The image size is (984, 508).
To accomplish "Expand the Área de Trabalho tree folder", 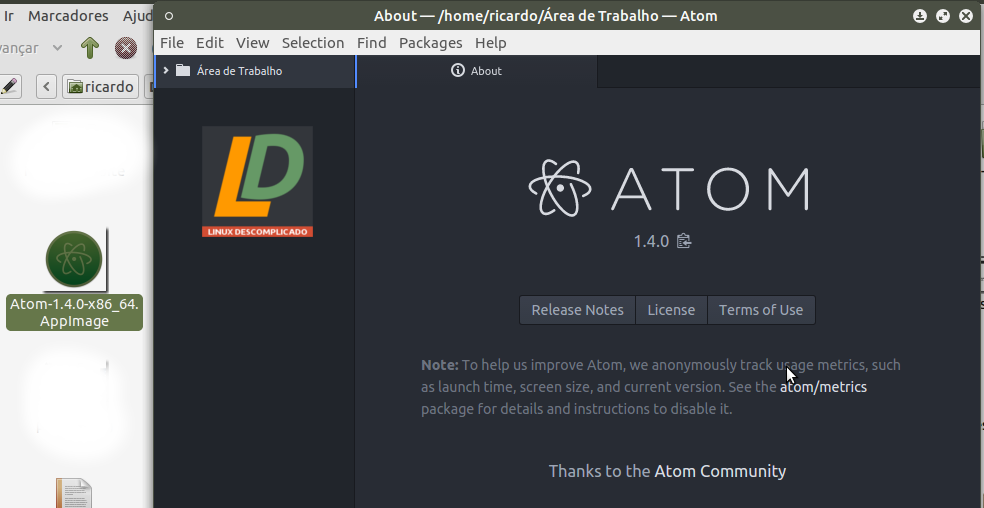I will coord(166,70).
